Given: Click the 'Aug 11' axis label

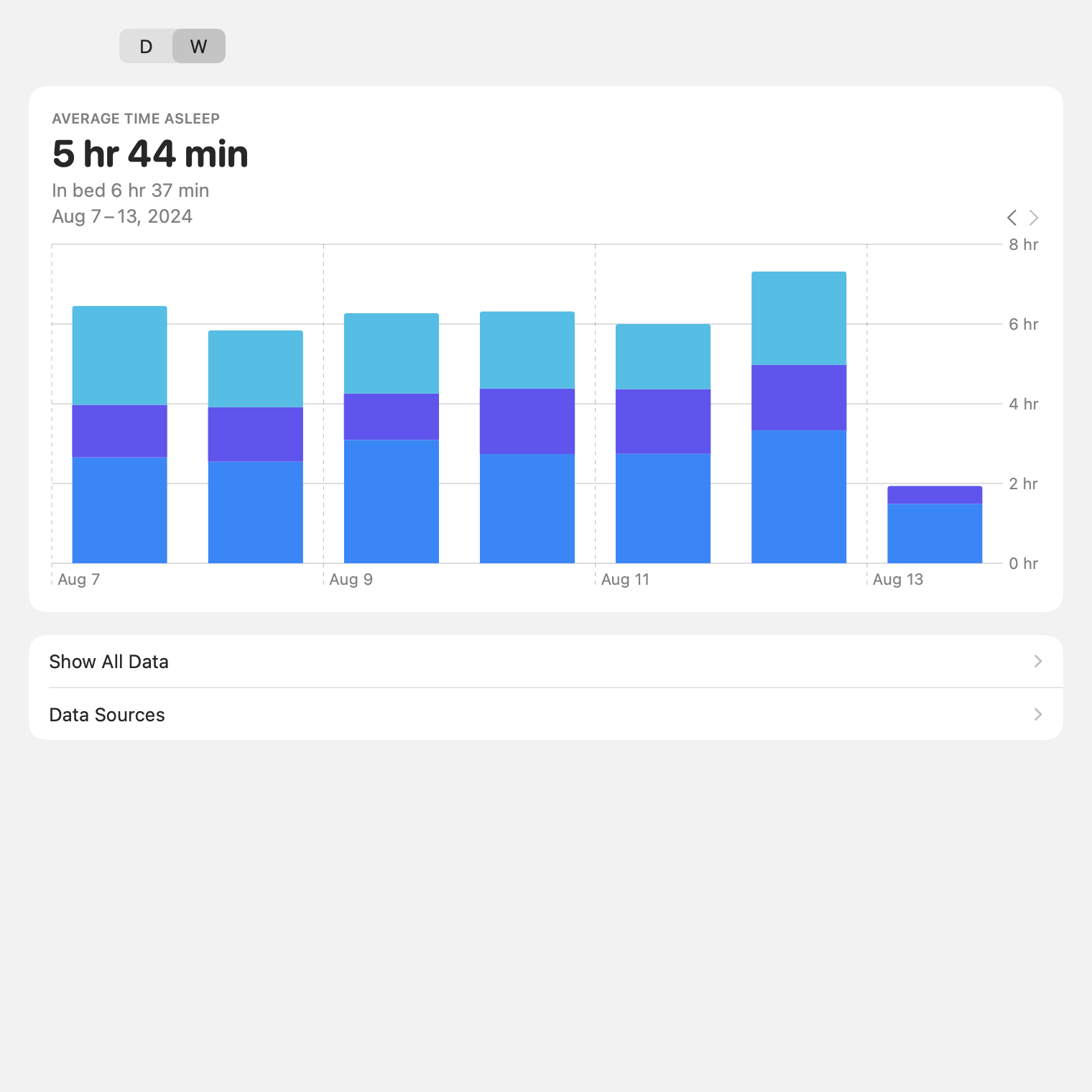Looking at the screenshot, I should point(625,579).
